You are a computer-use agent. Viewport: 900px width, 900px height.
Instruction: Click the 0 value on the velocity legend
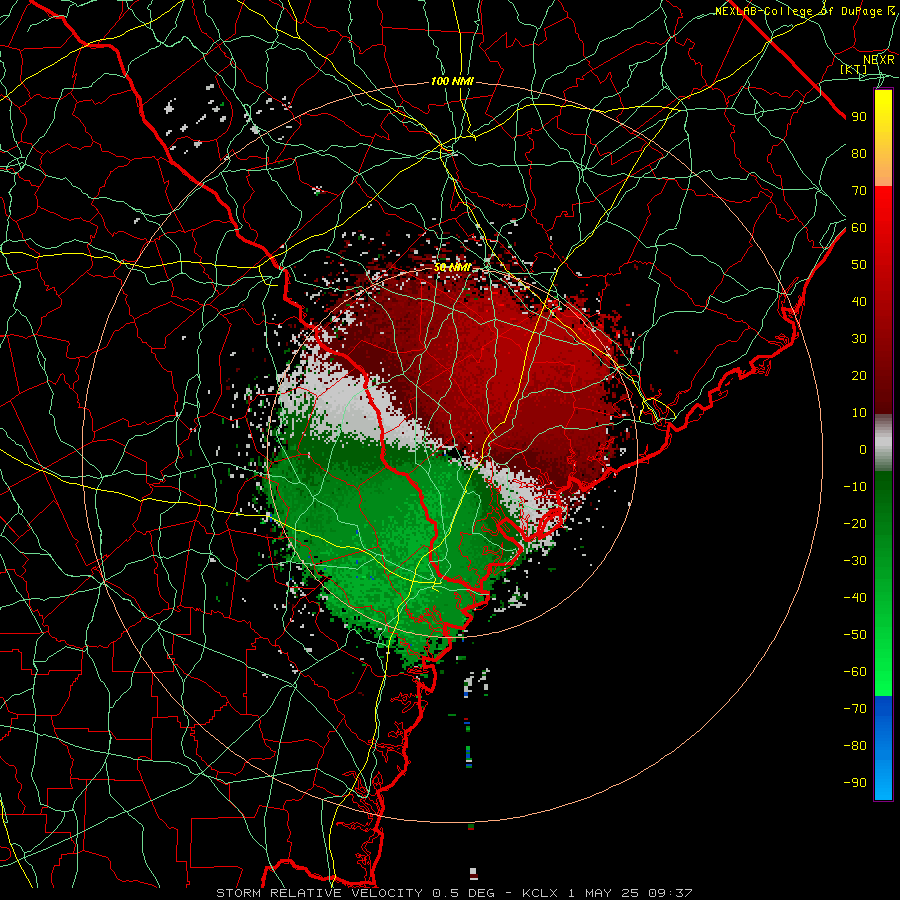coord(863,449)
